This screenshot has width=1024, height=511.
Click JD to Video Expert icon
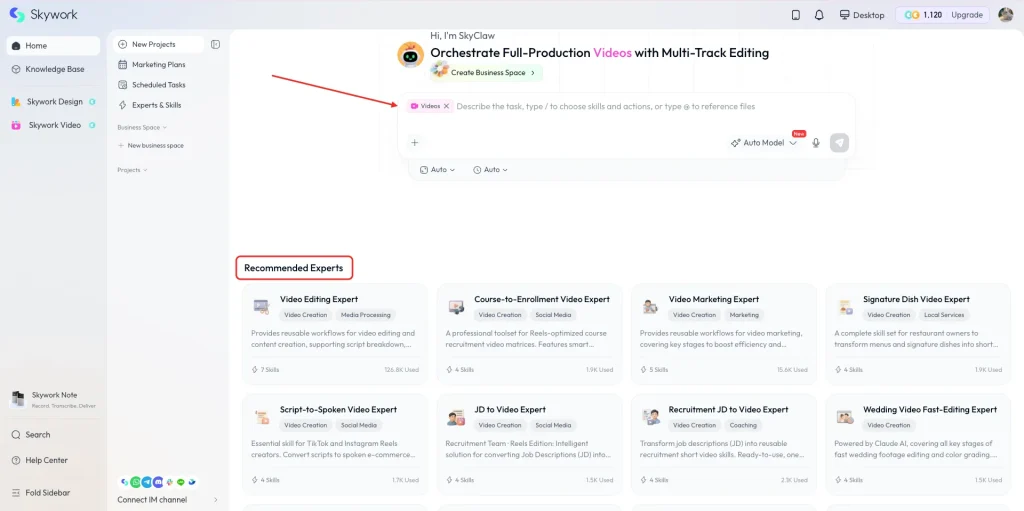click(456, 416)
